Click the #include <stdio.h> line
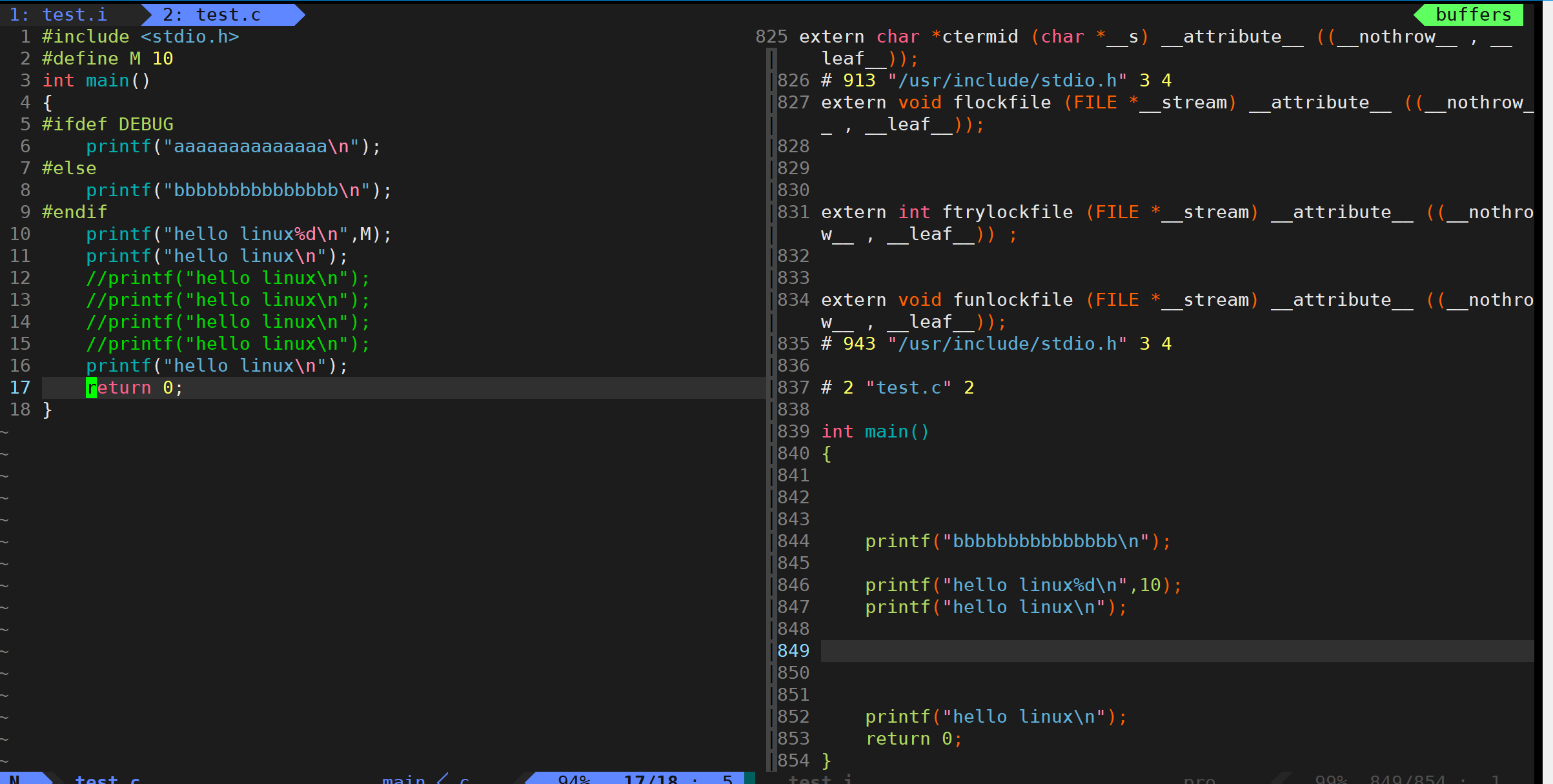The width and height of the screenshot is (1553, 784). [141, 37]
